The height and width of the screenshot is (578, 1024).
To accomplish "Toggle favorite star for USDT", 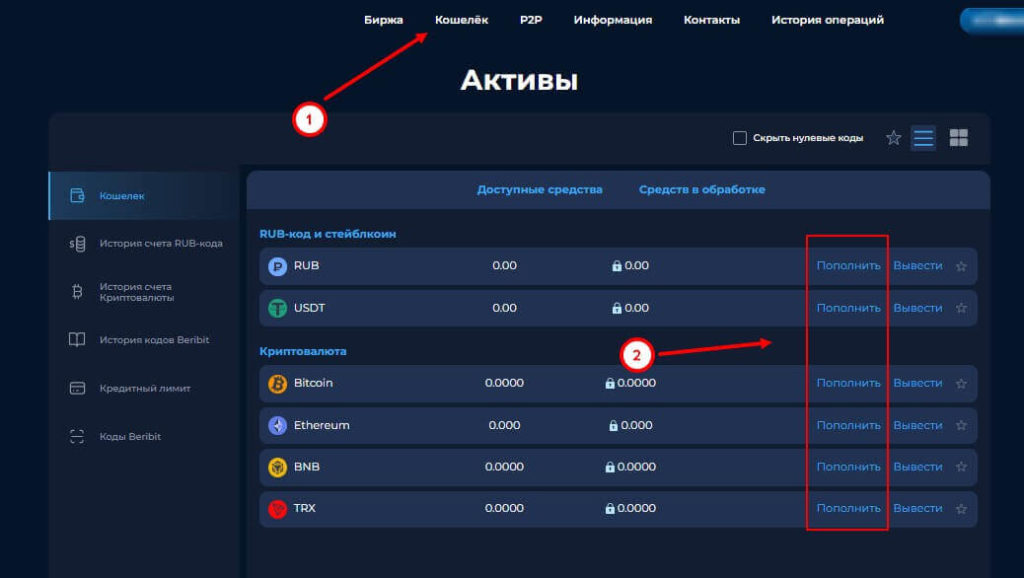I will click(961, 308).
